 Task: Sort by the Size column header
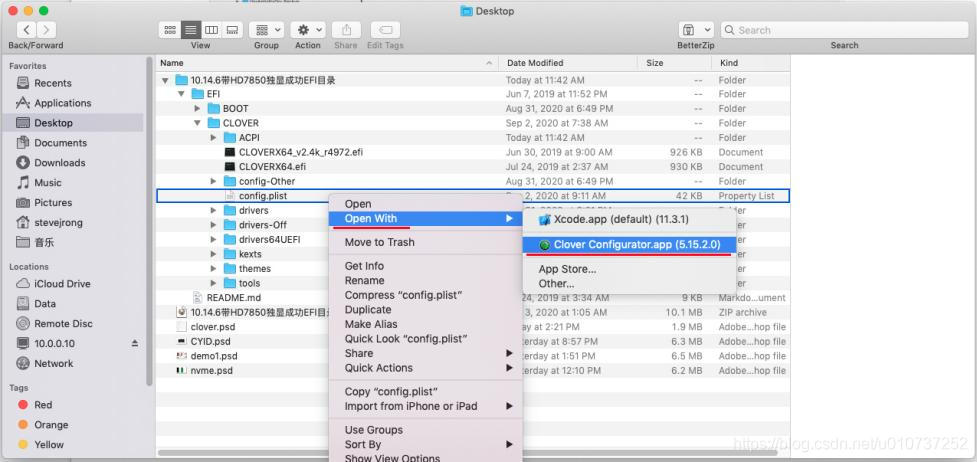pyautogui.click(x=673, y=63)
